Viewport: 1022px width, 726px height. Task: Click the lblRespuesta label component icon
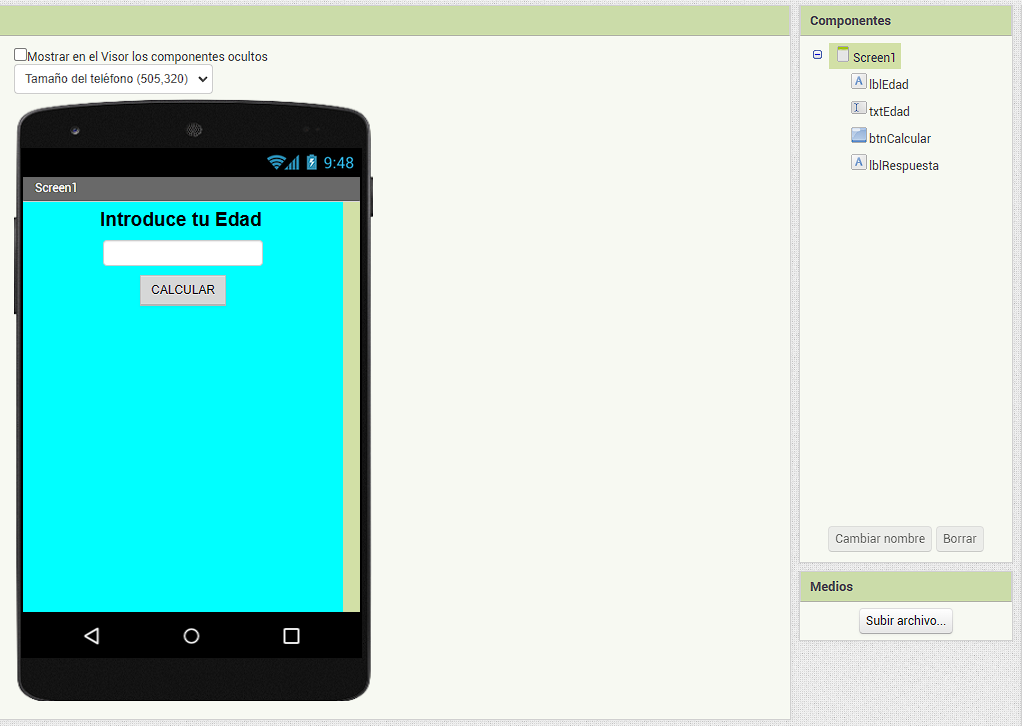tap(858, 163)
